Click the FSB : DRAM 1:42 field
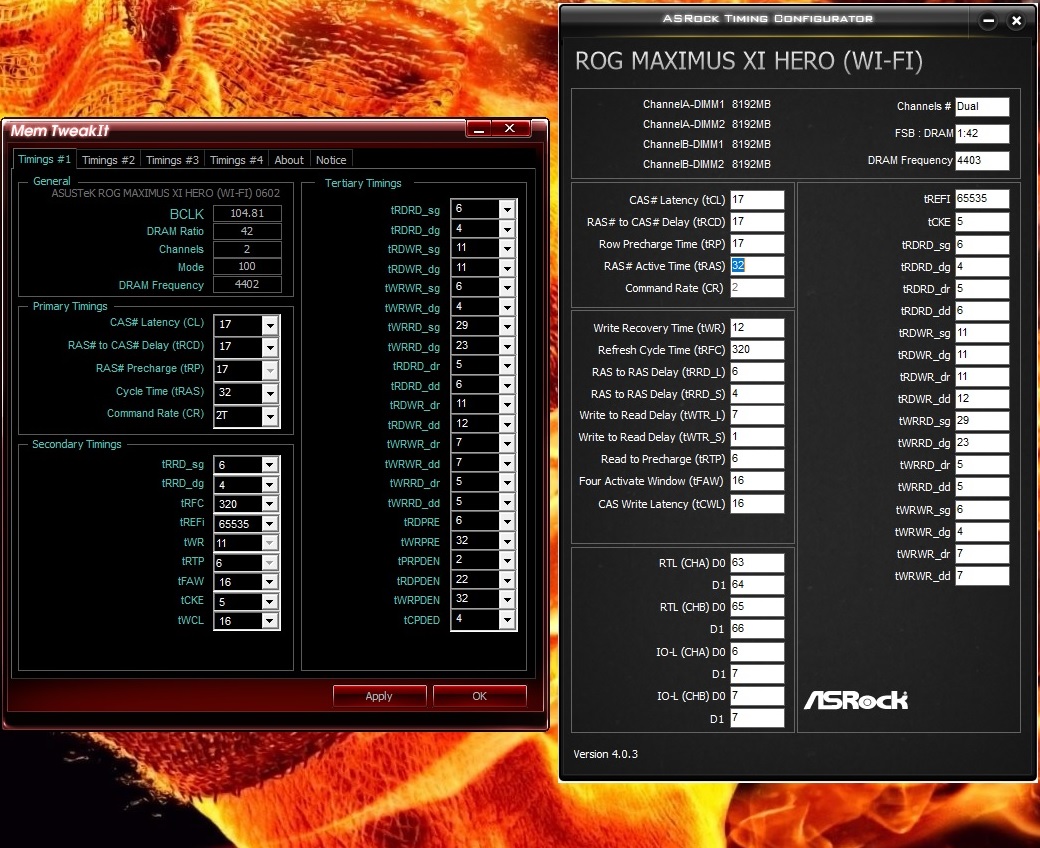Viewport: 1040px width, 848px height. (982, 133)
